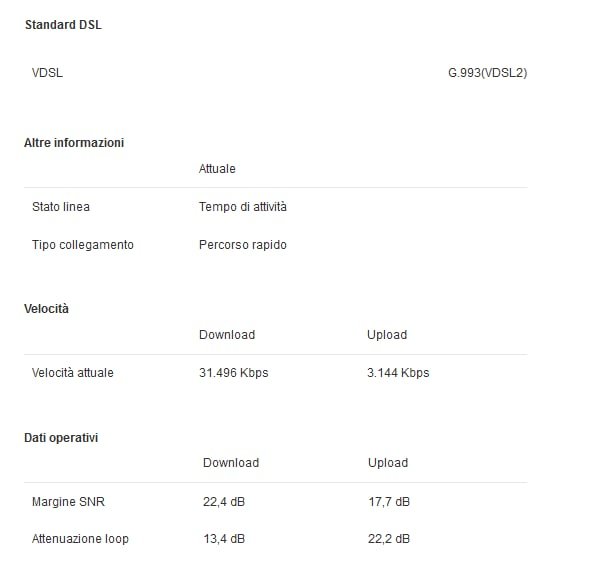Select the Velocità attuale row label

tap(73, 373)
